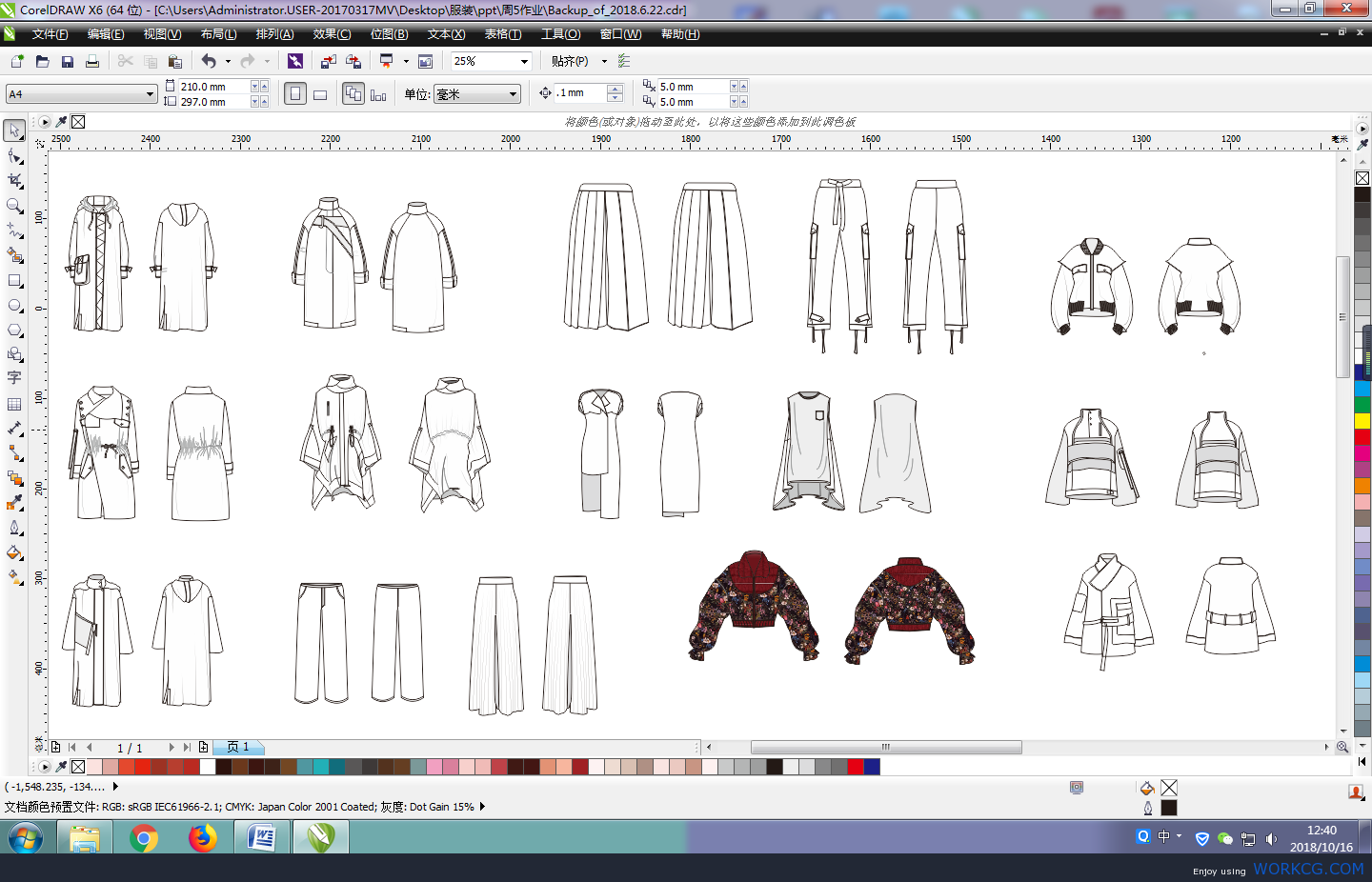
Task: Pick the dark blue swatch in bottom palette
Action: [872, 767]
